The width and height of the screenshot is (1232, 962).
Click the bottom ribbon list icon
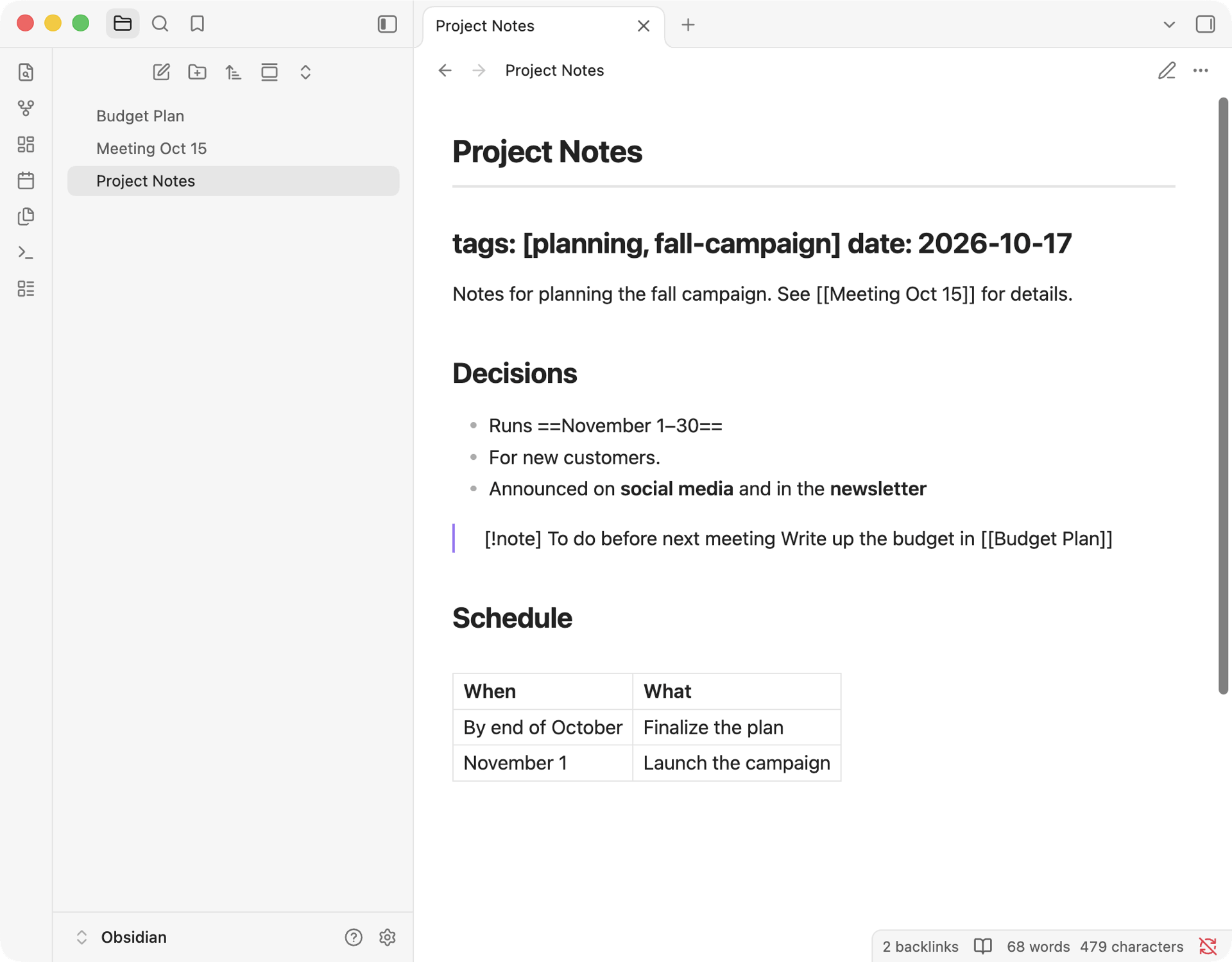[x=26, y=289]
